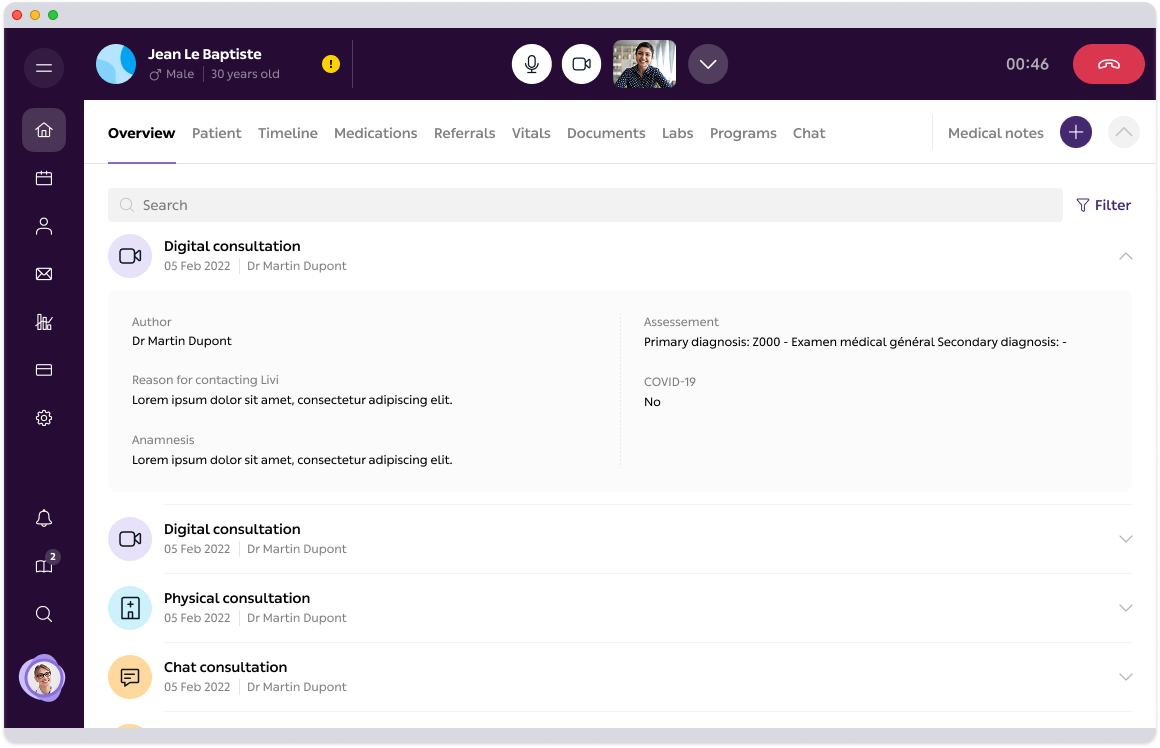This screenshot has width=1160, height=748.
Task: Collapse the first Digital consultation entry
Action: click(1125, 256)
